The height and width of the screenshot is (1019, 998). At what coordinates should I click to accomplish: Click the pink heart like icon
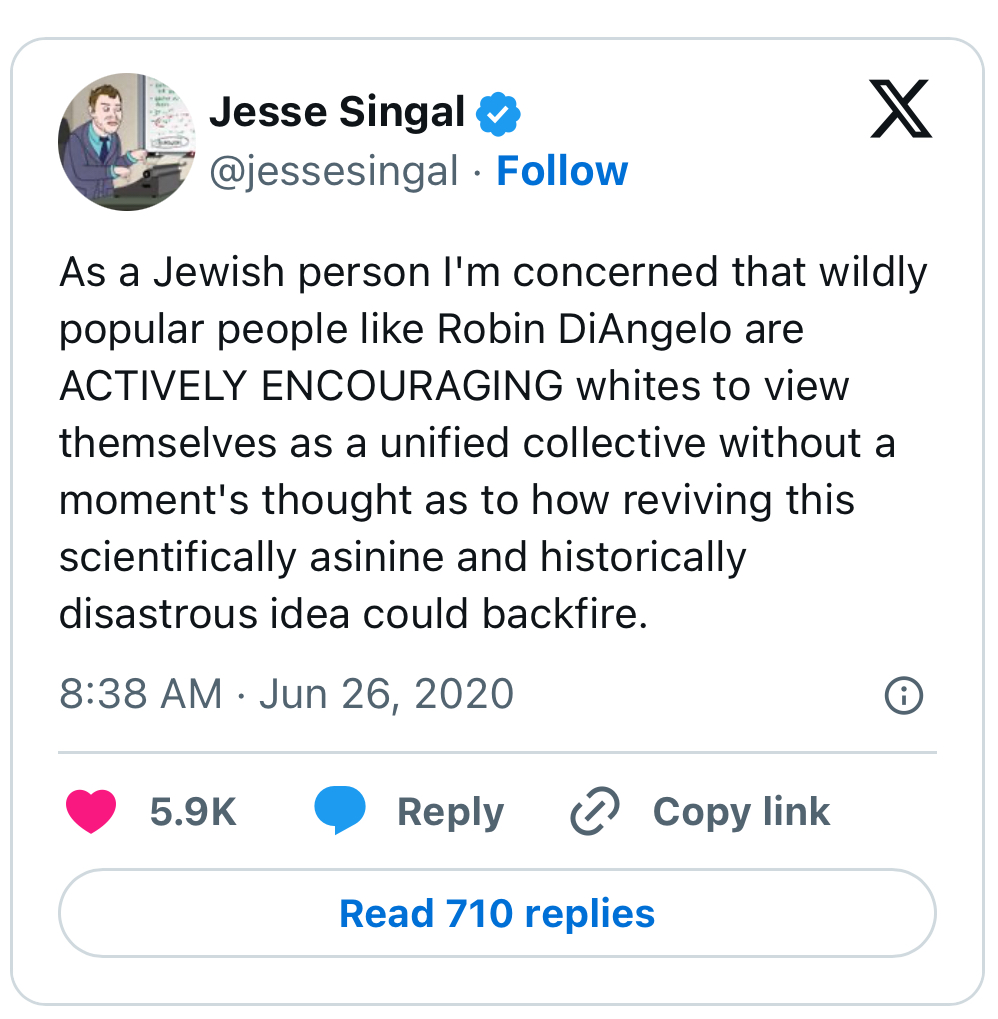[x=91, y=811]
